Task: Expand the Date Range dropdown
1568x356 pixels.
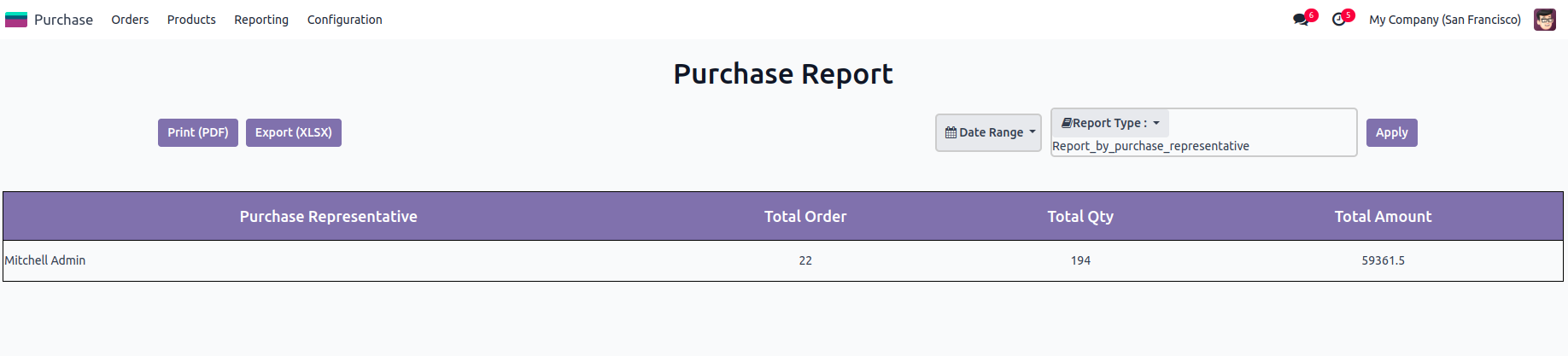Action: click(988, 132)
